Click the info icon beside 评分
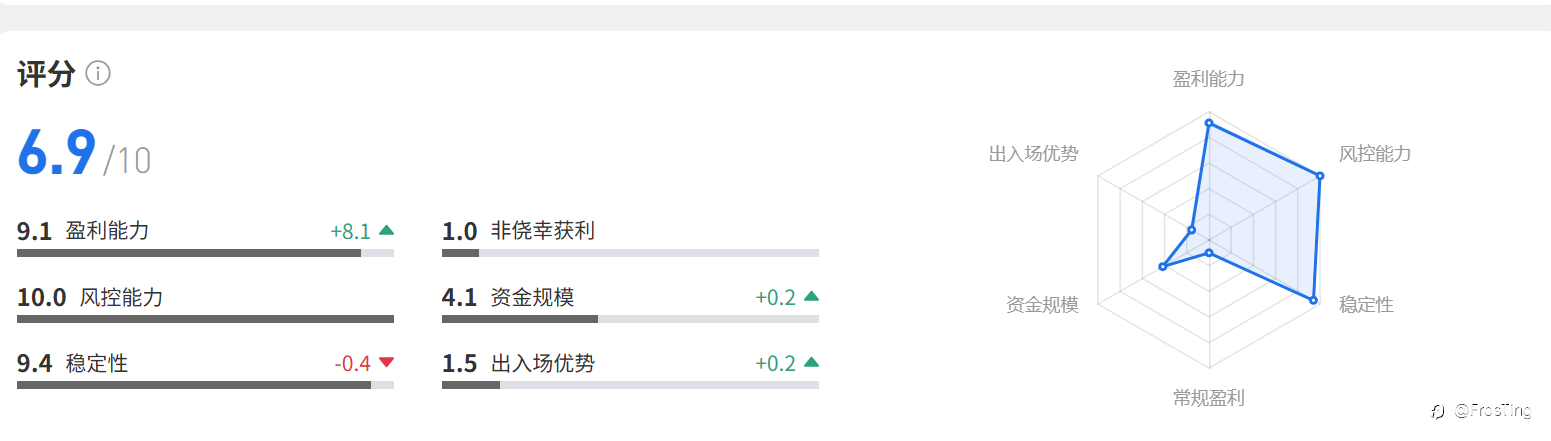This screenshot has height=441, width=1551. point(98,73)
